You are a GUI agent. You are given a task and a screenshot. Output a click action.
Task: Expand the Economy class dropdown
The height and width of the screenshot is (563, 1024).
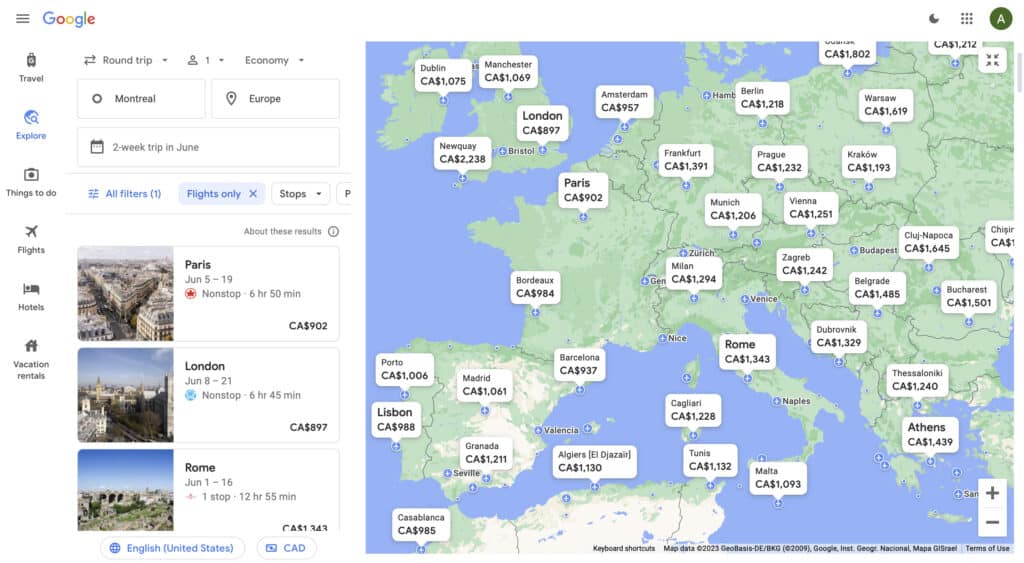[x=274, y=61]
